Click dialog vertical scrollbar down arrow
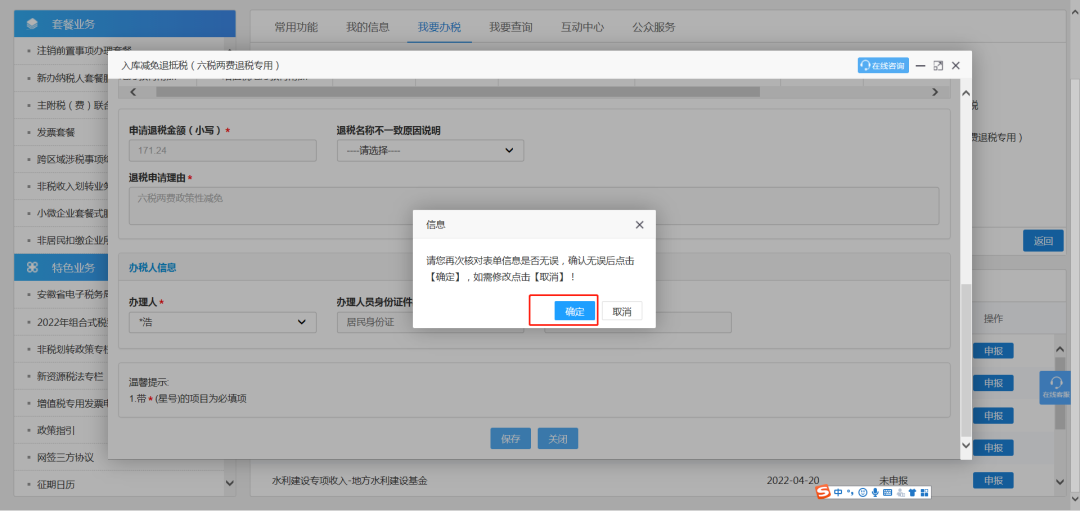This screenshot has height=511, width=1080. [966, 446]
